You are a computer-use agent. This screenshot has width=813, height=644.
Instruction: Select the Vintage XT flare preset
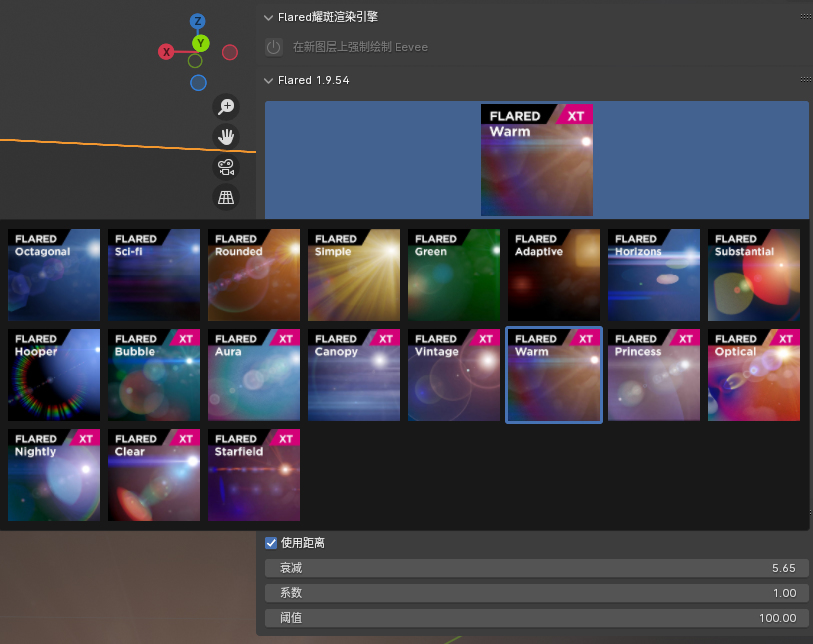(x=454, y=375)
